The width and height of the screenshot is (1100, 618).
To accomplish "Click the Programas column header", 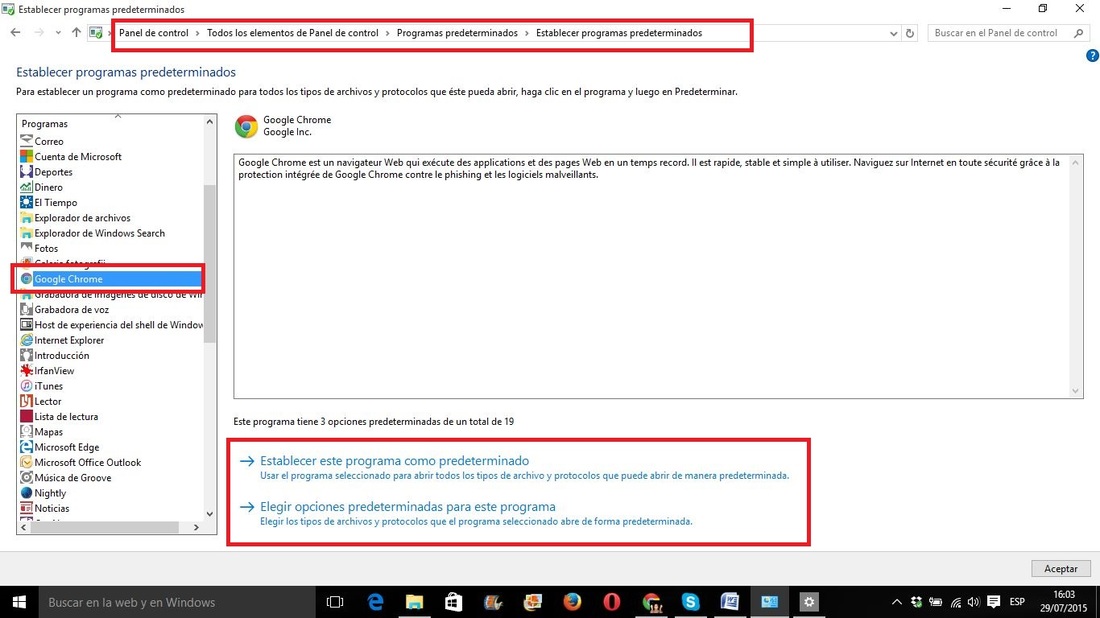I will (x=44, y=123).
